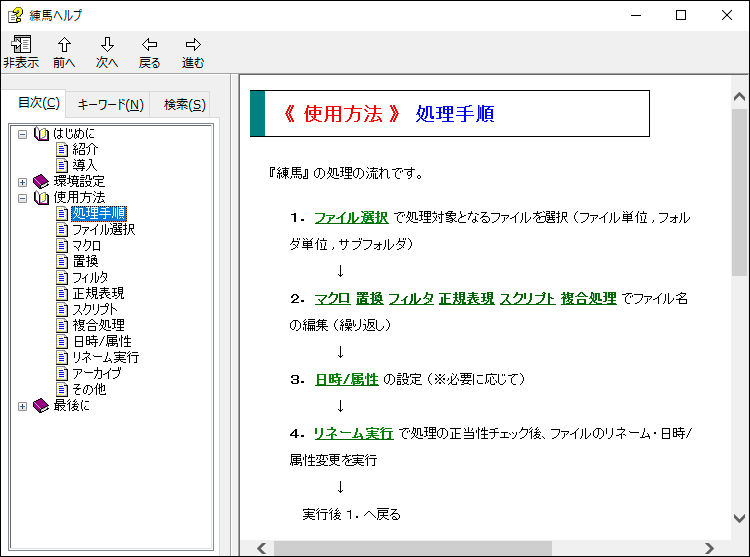Select the 紹介 topic text
The height and width of the screenshot is (557, 750).
[x=85, y=150]
